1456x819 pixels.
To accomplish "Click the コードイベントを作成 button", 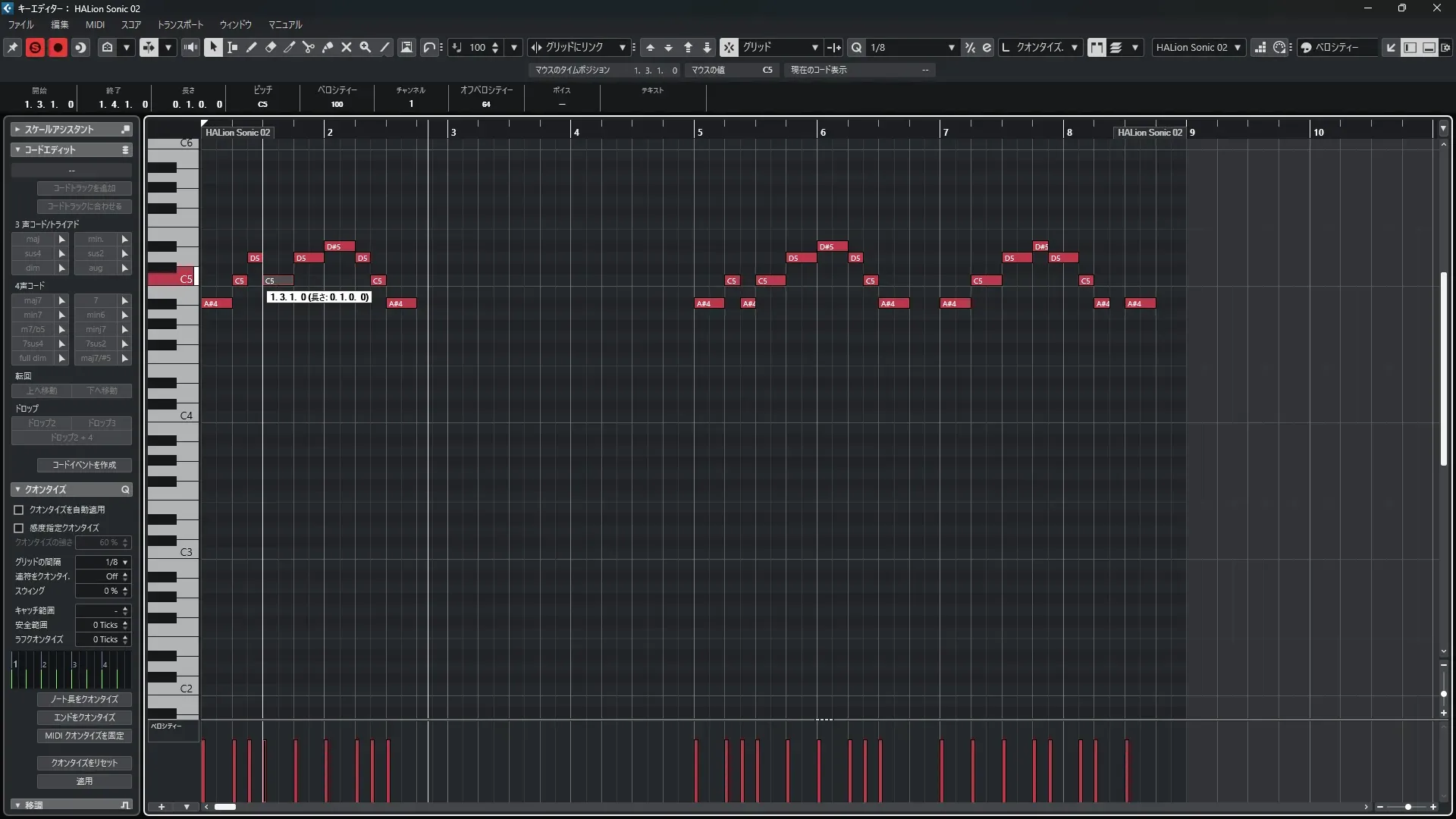I will [84, 465].
